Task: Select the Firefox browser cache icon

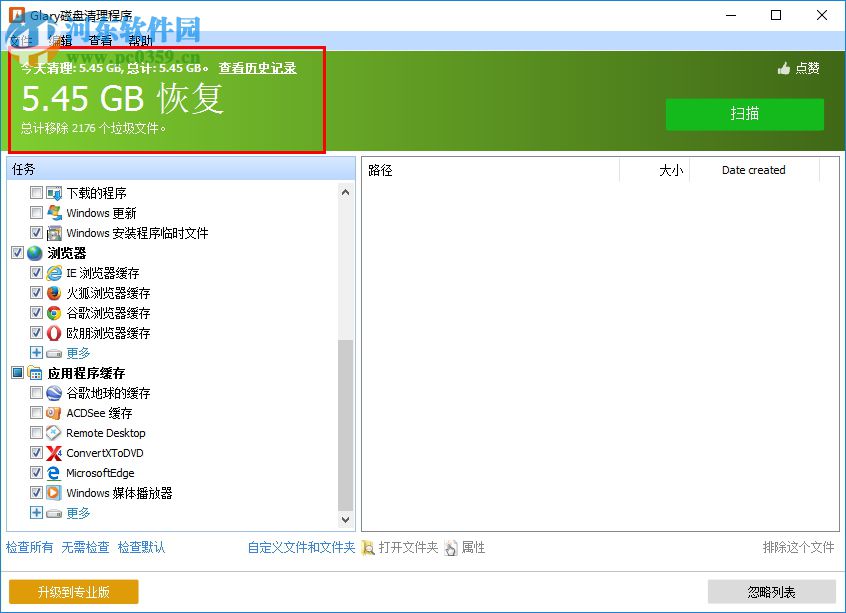Action: pyautogui.click(x=53, y=293)
